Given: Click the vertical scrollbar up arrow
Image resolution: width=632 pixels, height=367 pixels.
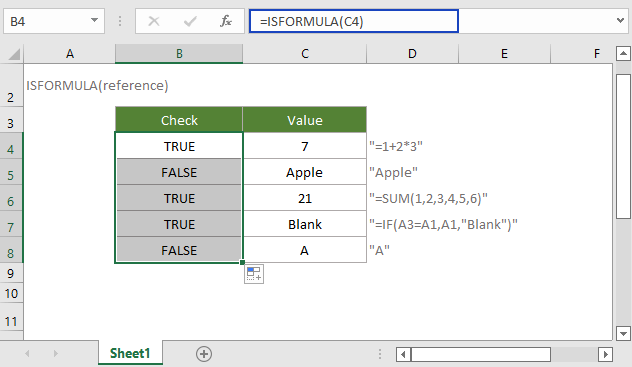Looking at the screenshot, I should [623, 53].
